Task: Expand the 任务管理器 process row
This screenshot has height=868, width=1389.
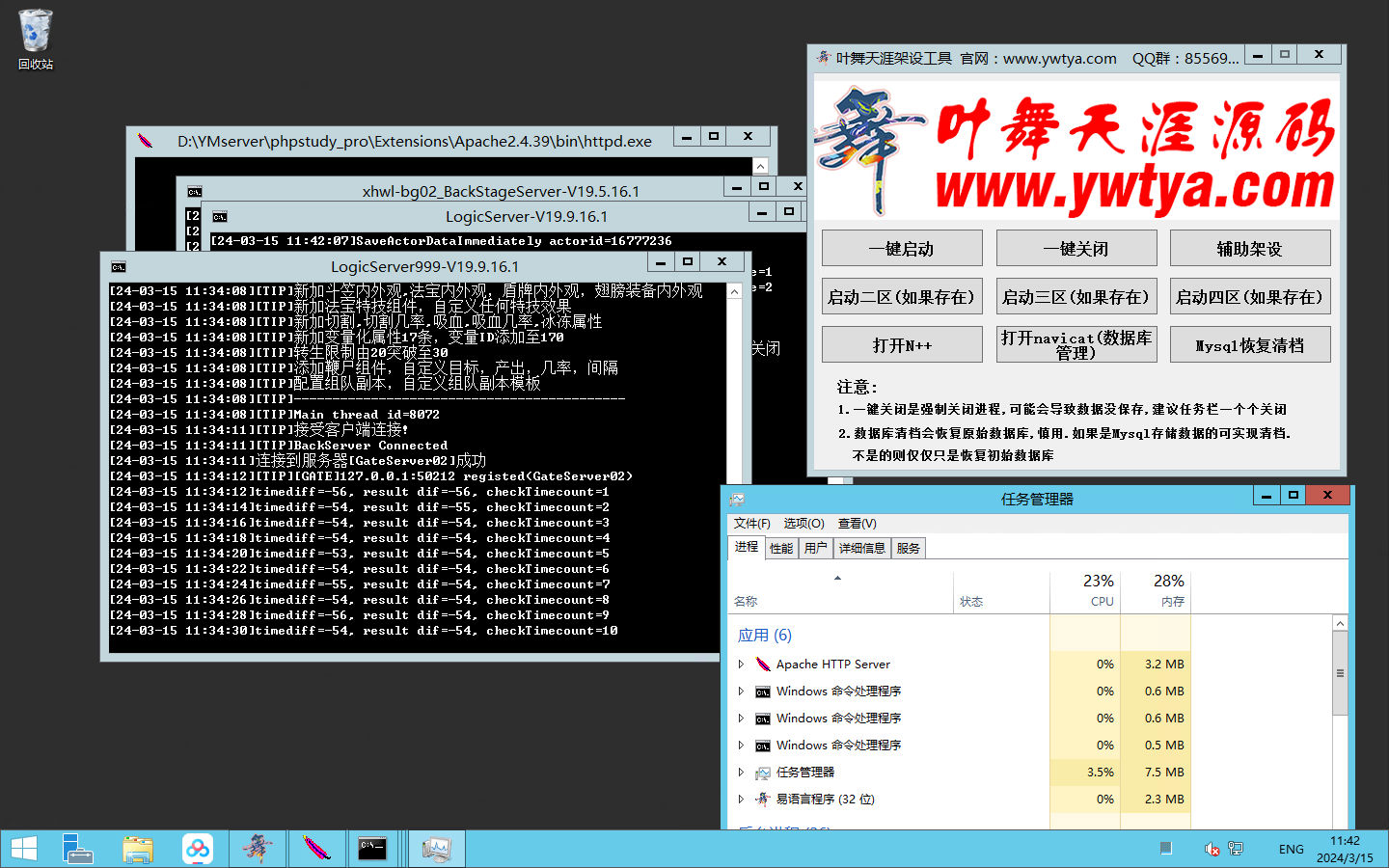Action: tap(741, 772)
